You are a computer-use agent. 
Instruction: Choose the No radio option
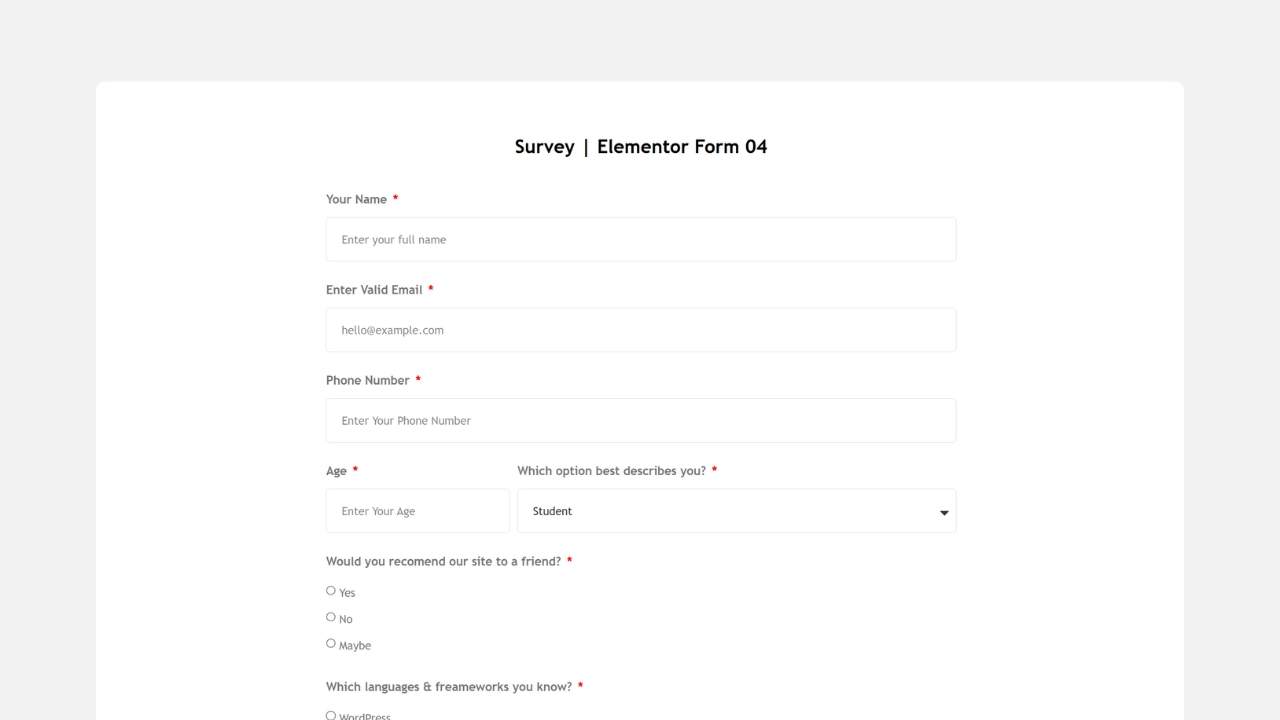331,617
